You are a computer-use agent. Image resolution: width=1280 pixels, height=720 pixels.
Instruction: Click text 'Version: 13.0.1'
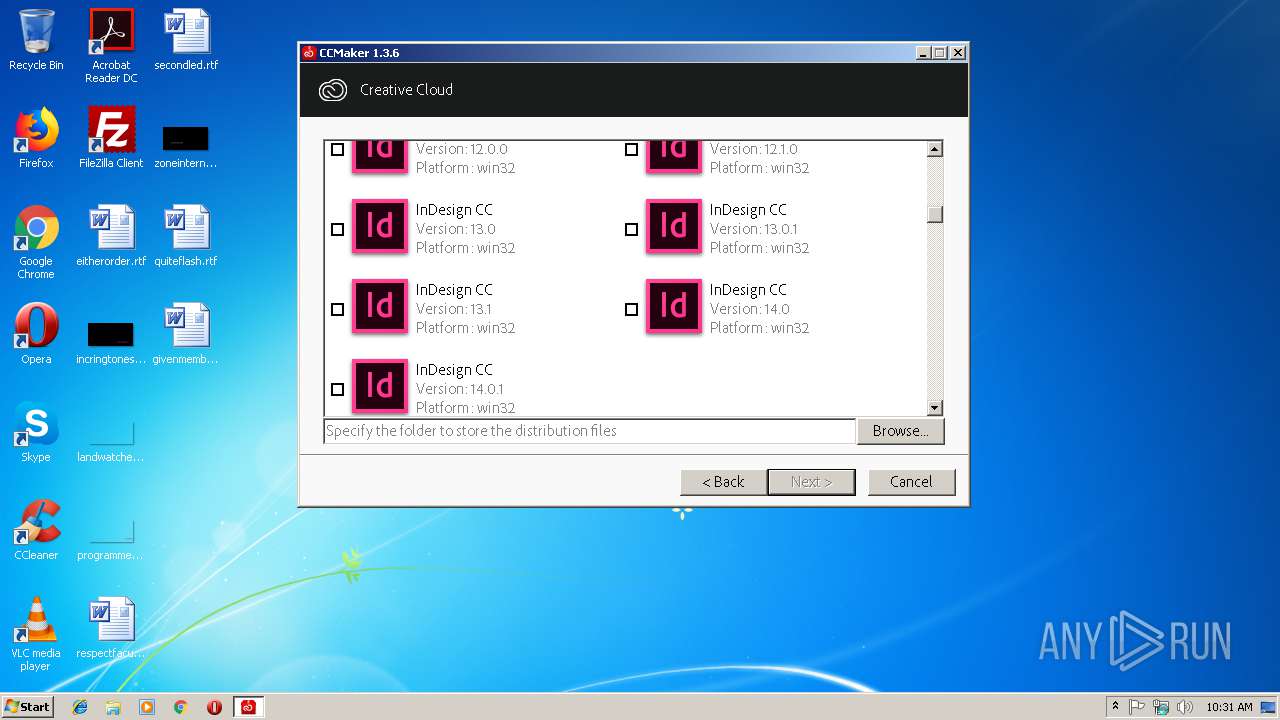pyautogui.click(x=754, y=229)
